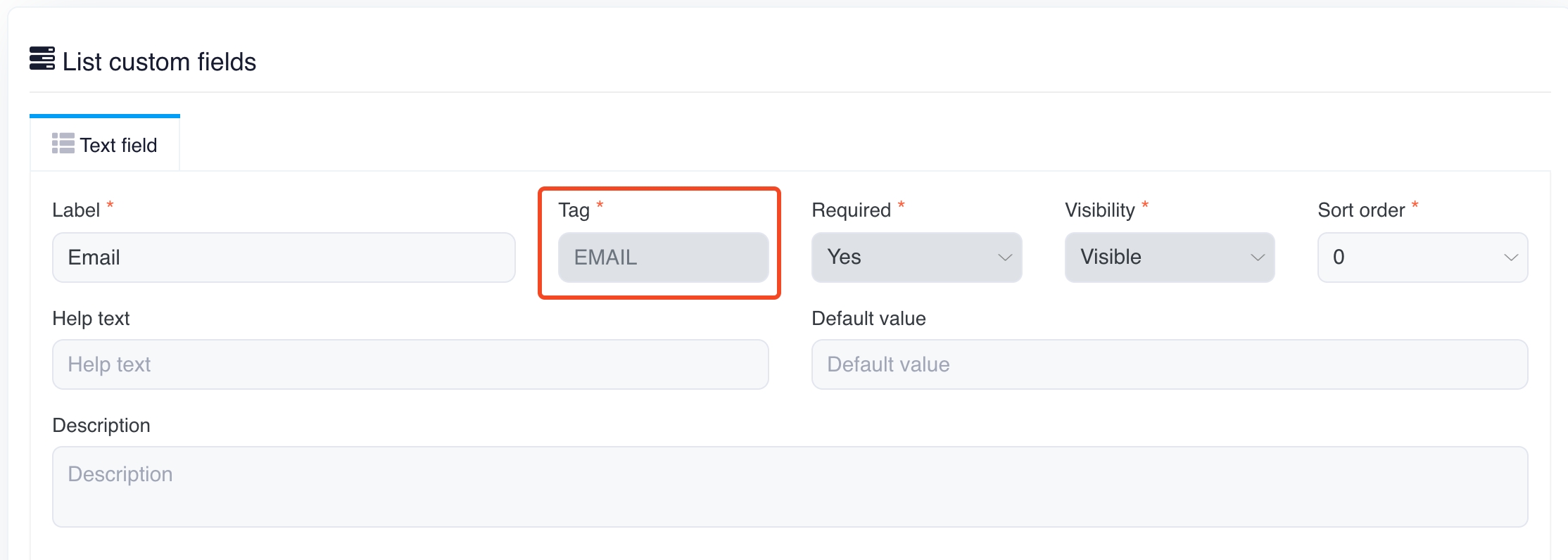Click the List custom fields header icon
Screen dimensions: 1568x560
click(42, 59)
